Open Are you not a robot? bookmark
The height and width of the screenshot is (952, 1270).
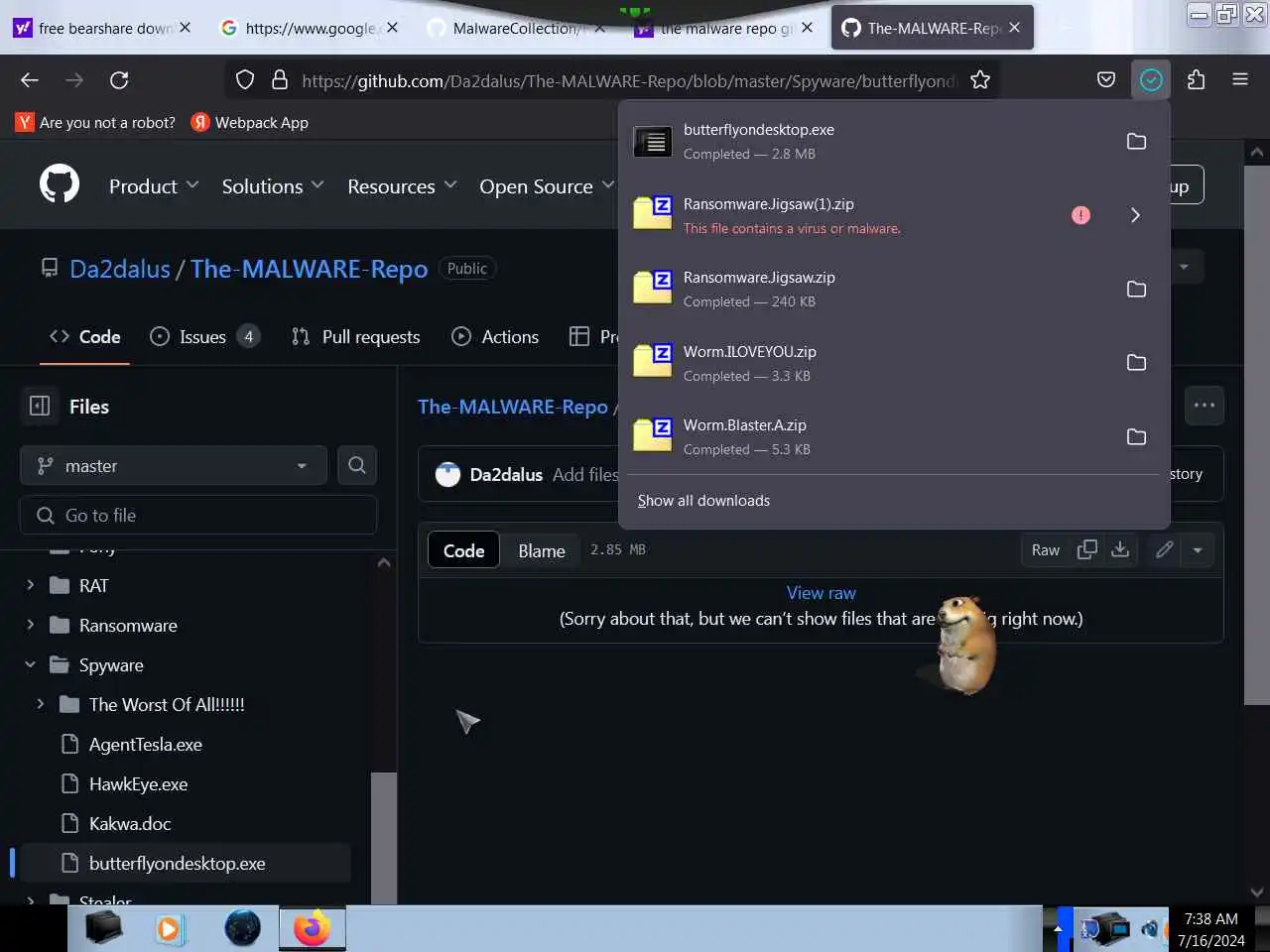(95, 123)
